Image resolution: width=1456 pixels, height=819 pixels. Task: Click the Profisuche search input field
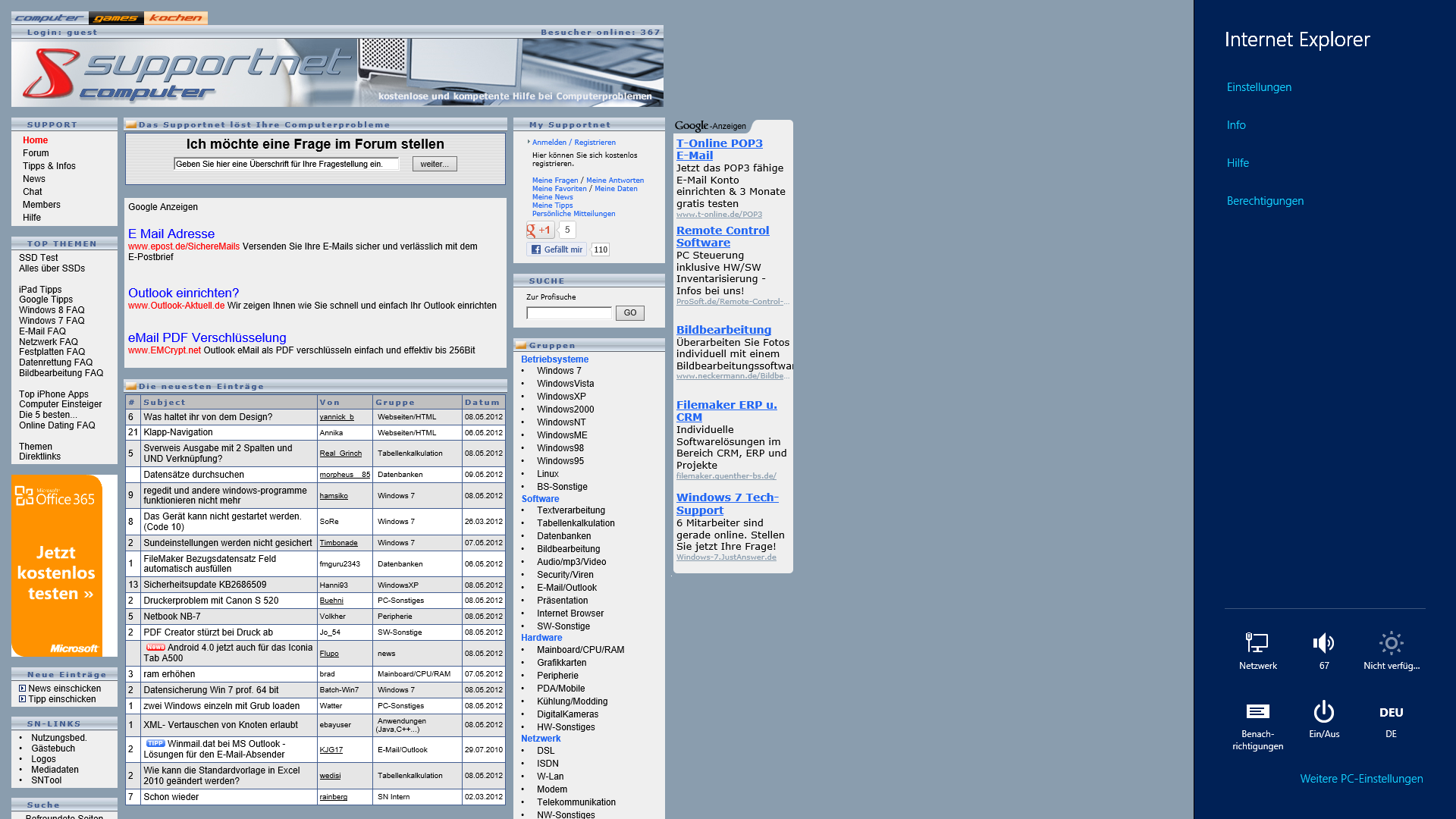(x=568, y=312)
